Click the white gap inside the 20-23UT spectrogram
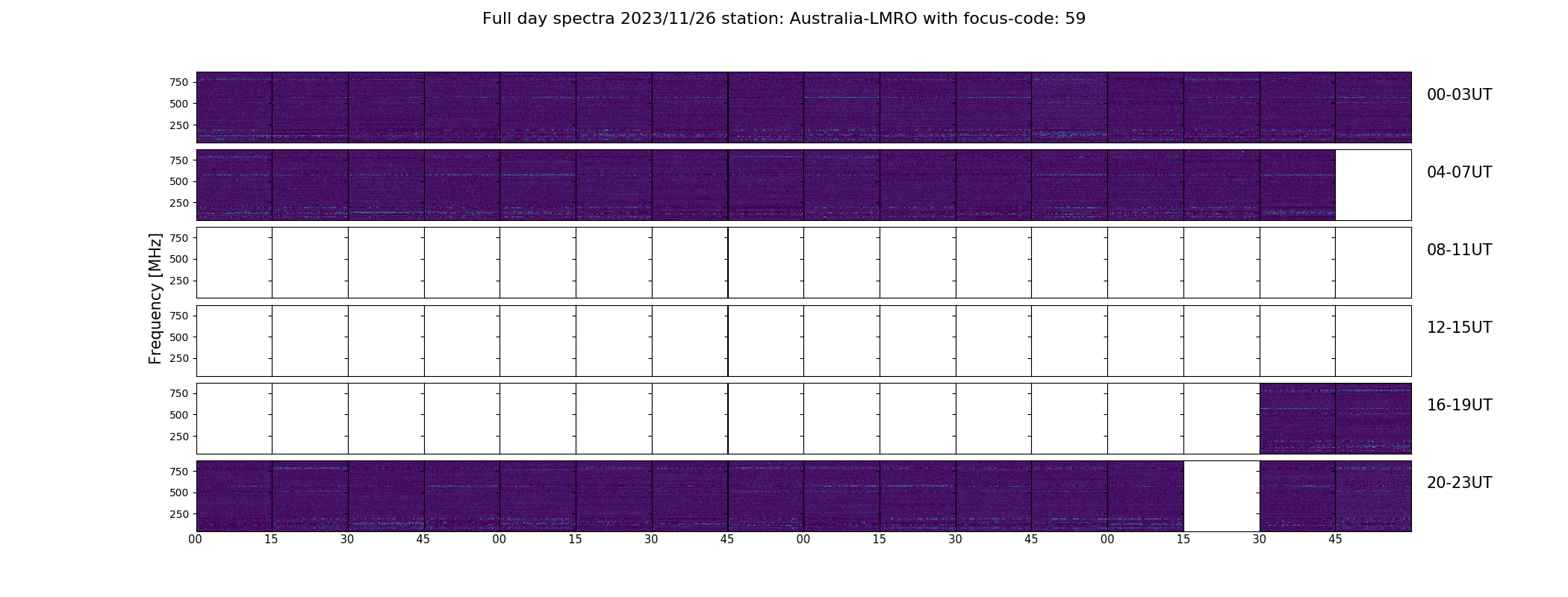Viewport: 1568px width, 597px height. tap(1222, 496)
